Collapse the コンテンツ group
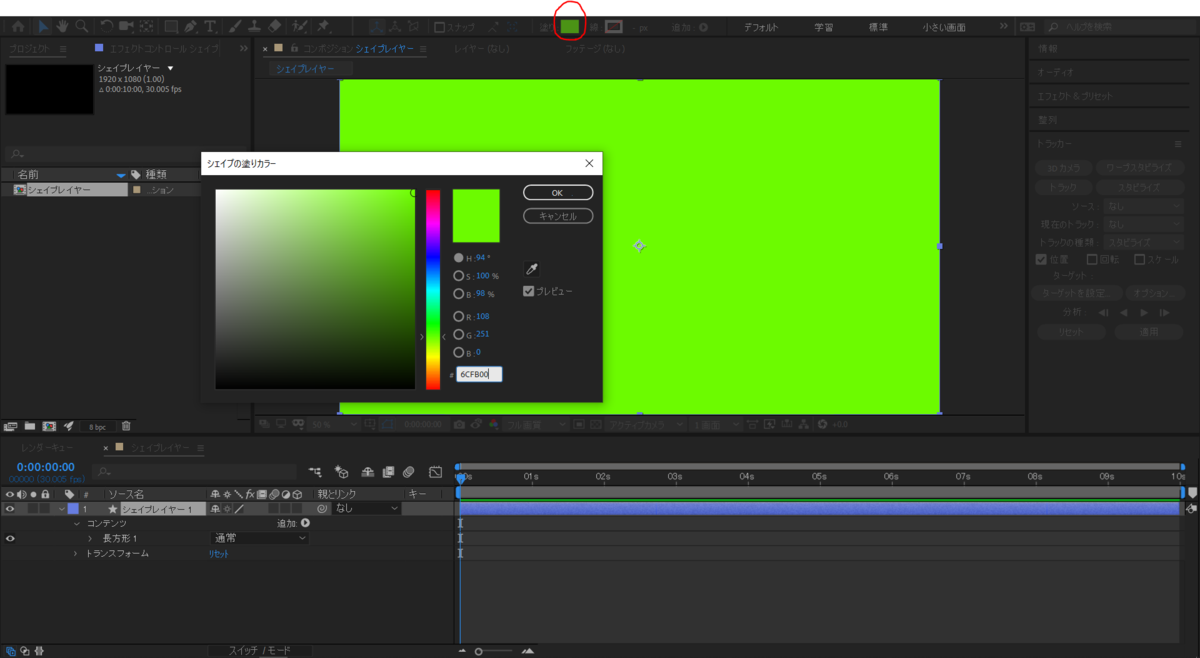The width and height of the screenshot is (1200, 658). point(77,524)
